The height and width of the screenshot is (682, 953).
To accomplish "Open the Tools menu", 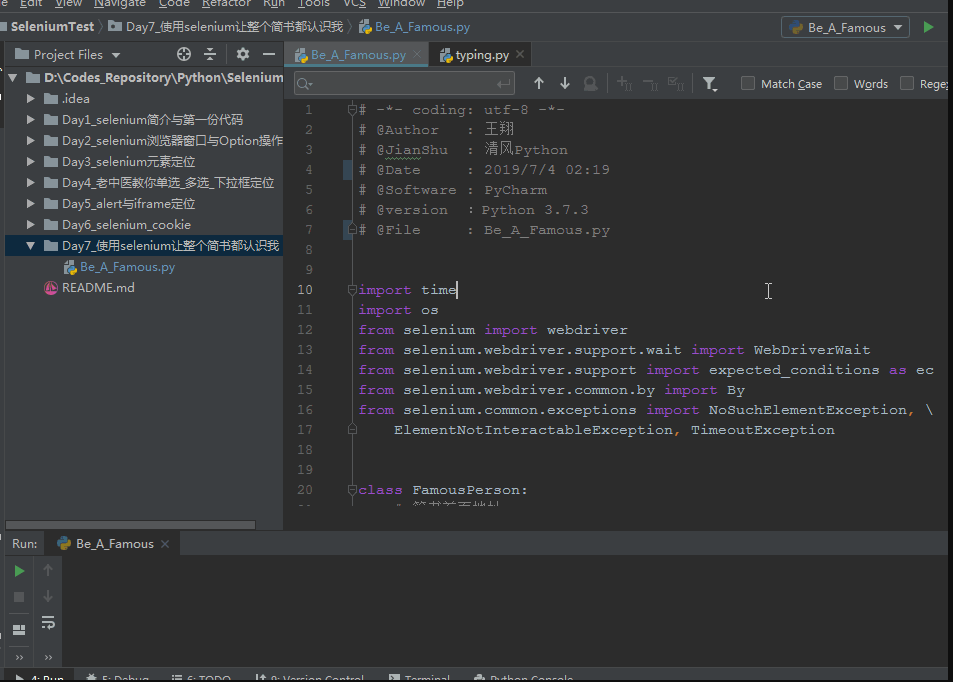I will pyautogui.click(x=313, y=3).
